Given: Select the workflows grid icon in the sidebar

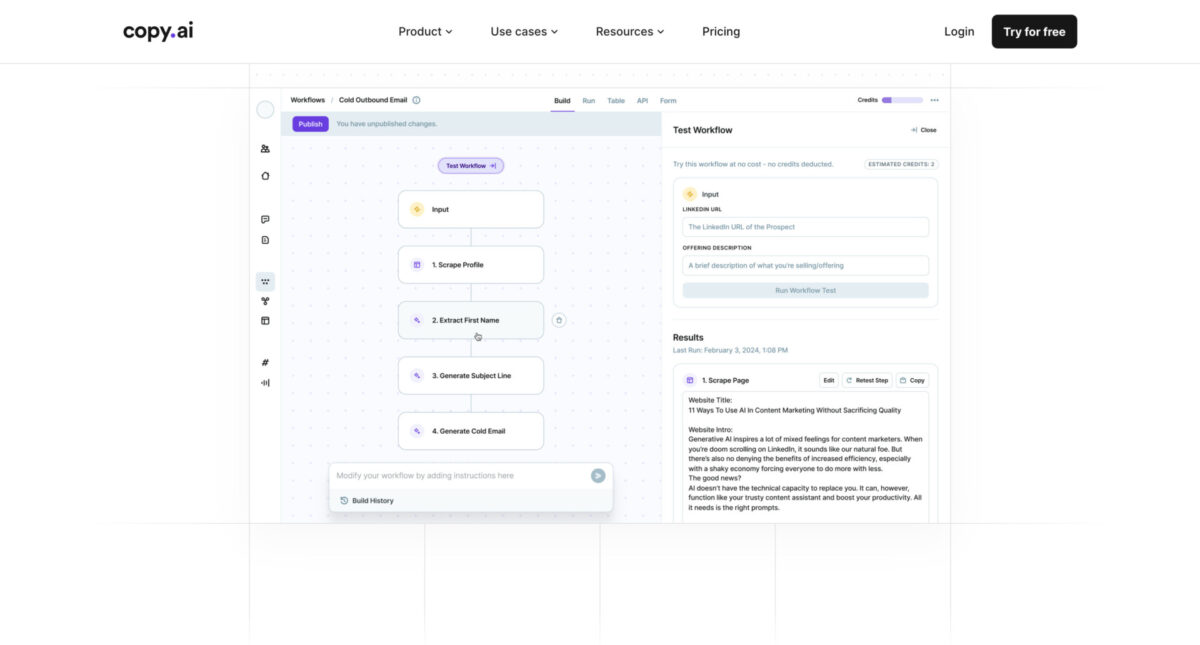Looking at the screenshot, I should tap(265, 281).
